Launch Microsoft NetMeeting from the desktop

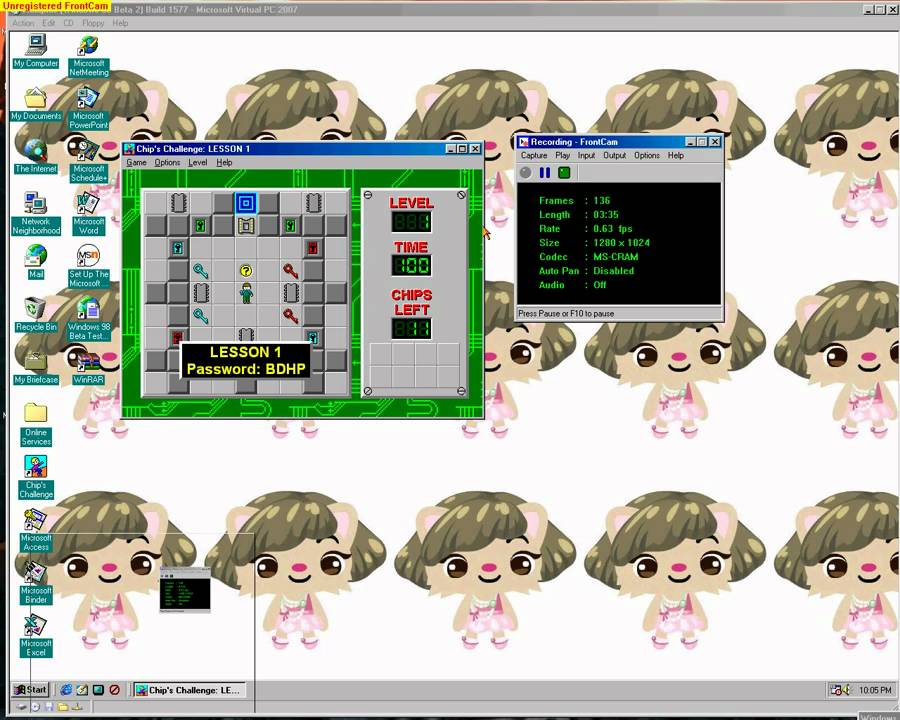click(88, 55)
